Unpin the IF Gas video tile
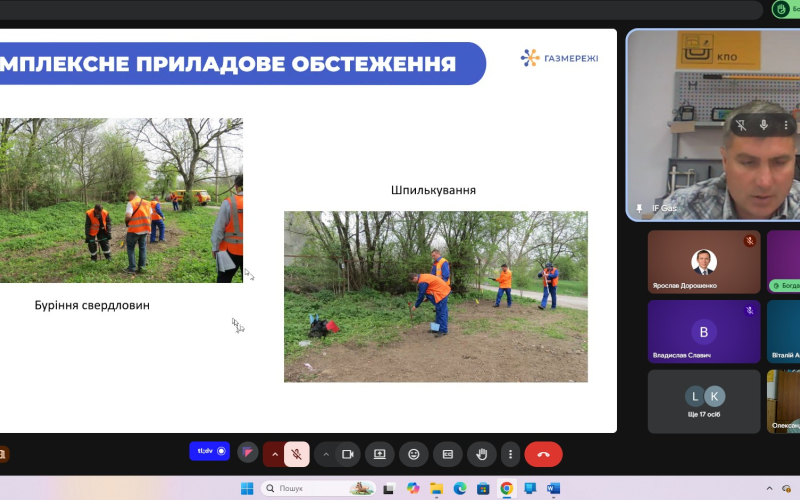 741,125
